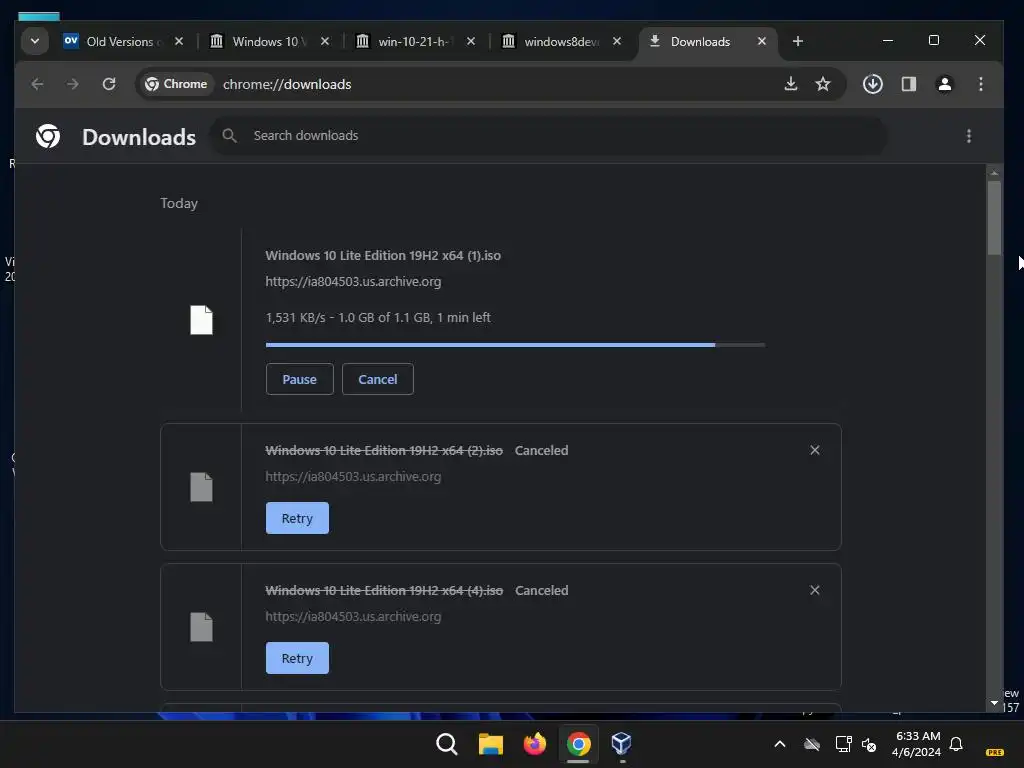Image resolution: width=1024 pixels, height=768 pixels.
Task: Bookmark this page with the star icon
Action: (x=823, y=84)
